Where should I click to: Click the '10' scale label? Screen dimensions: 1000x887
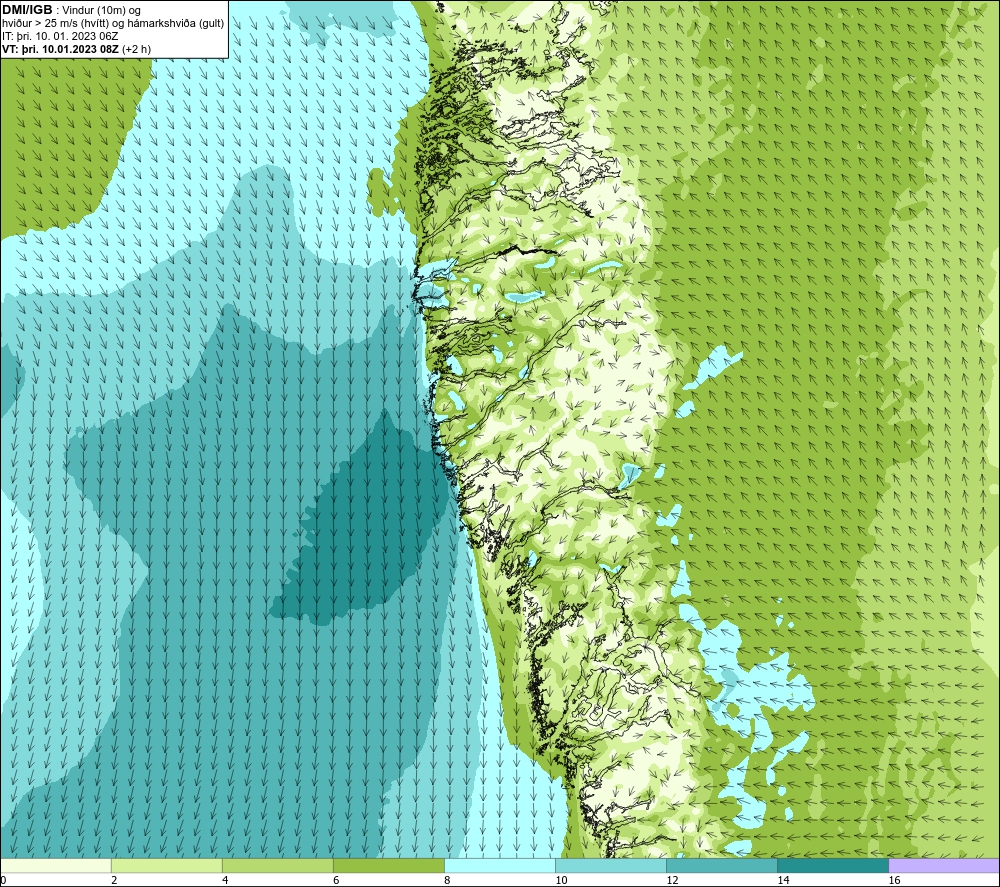[x=561, y=880]
